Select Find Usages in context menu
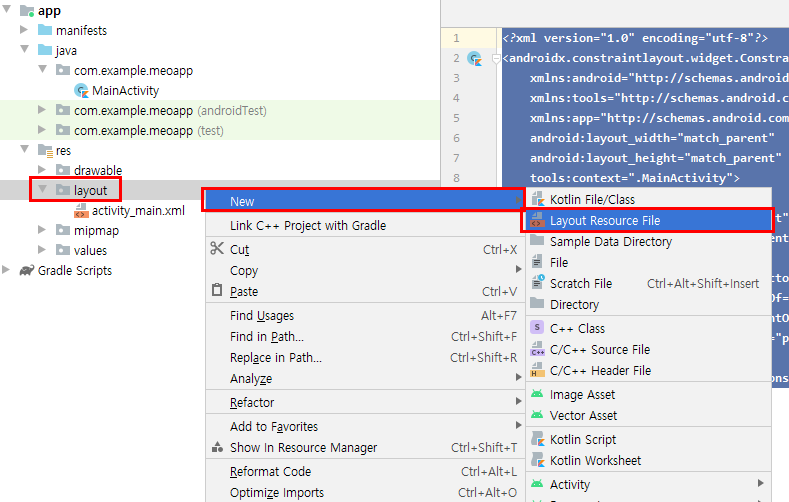This screenshot has width=789, height=502. click(x=364, y=315)
